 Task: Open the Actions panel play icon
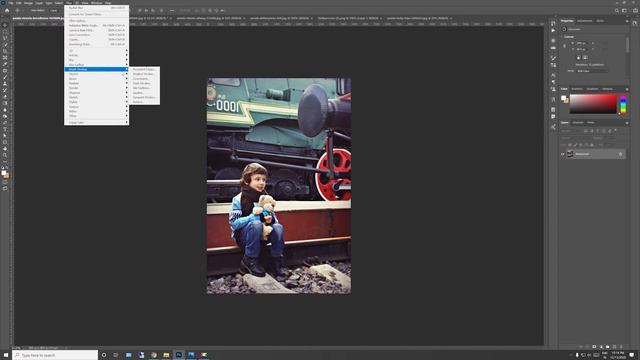(x=553, y=30)
